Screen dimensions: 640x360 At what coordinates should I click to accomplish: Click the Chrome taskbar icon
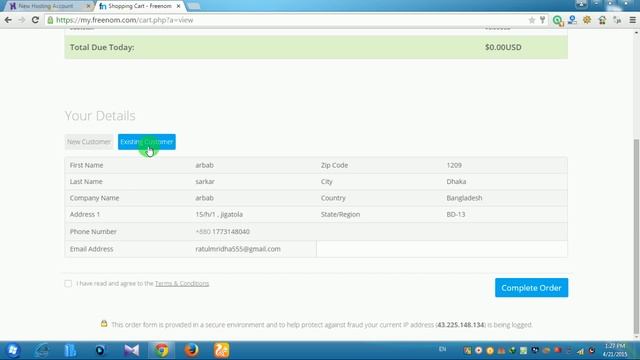(162, 350)
